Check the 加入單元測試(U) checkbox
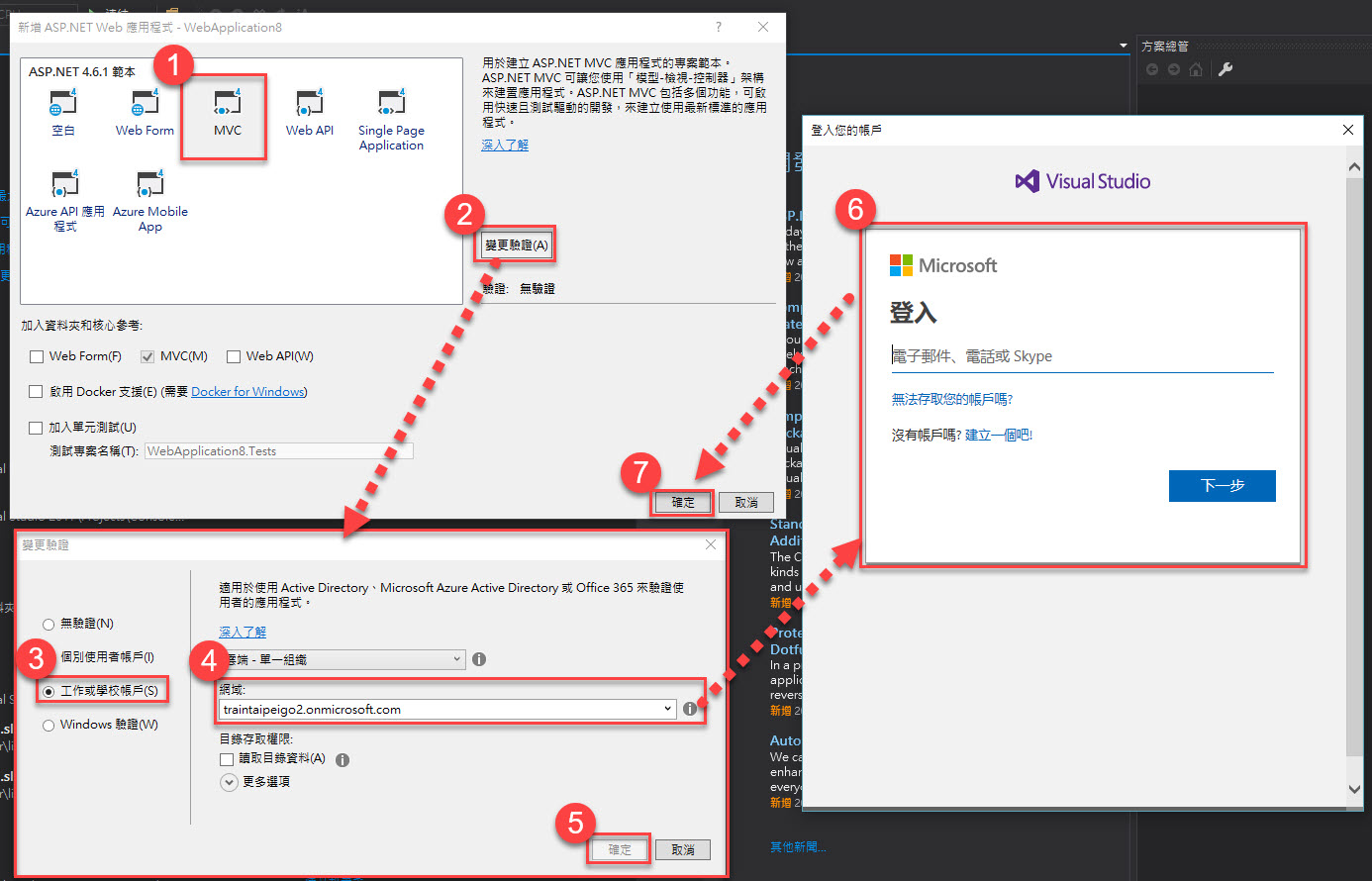 37,428
